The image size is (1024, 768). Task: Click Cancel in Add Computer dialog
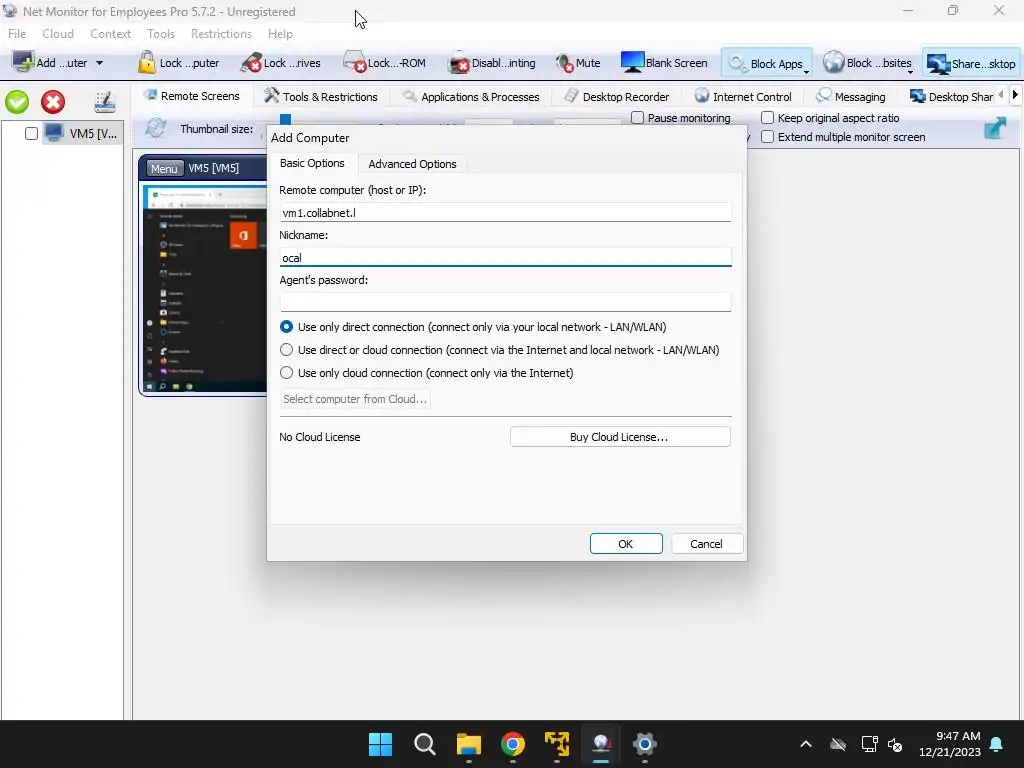[x=706, y=543]
